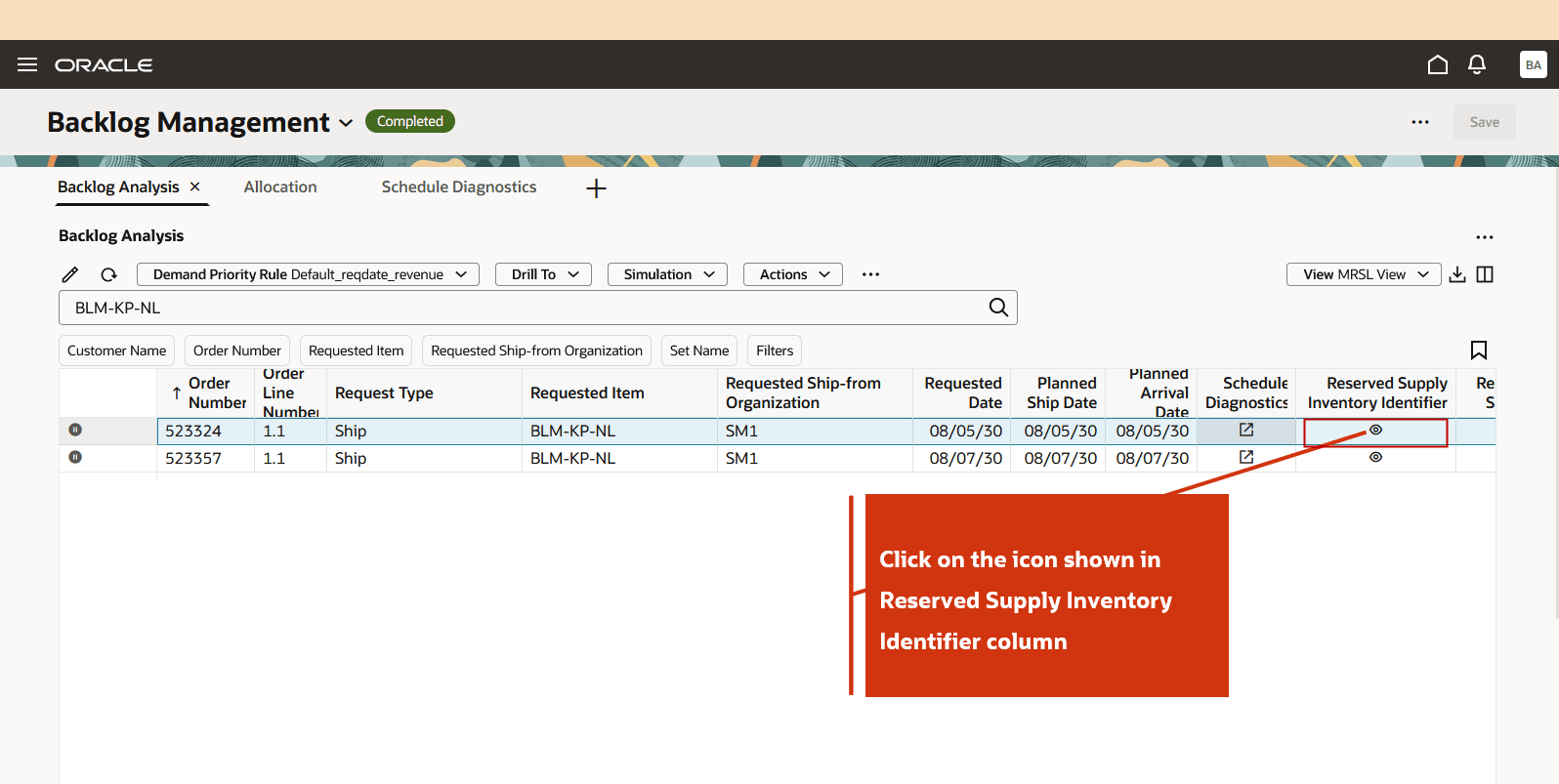Expand the Backlog Management title dropdown
The height and width of the screenshot is (784, 1559).
[x=346, y=123]
